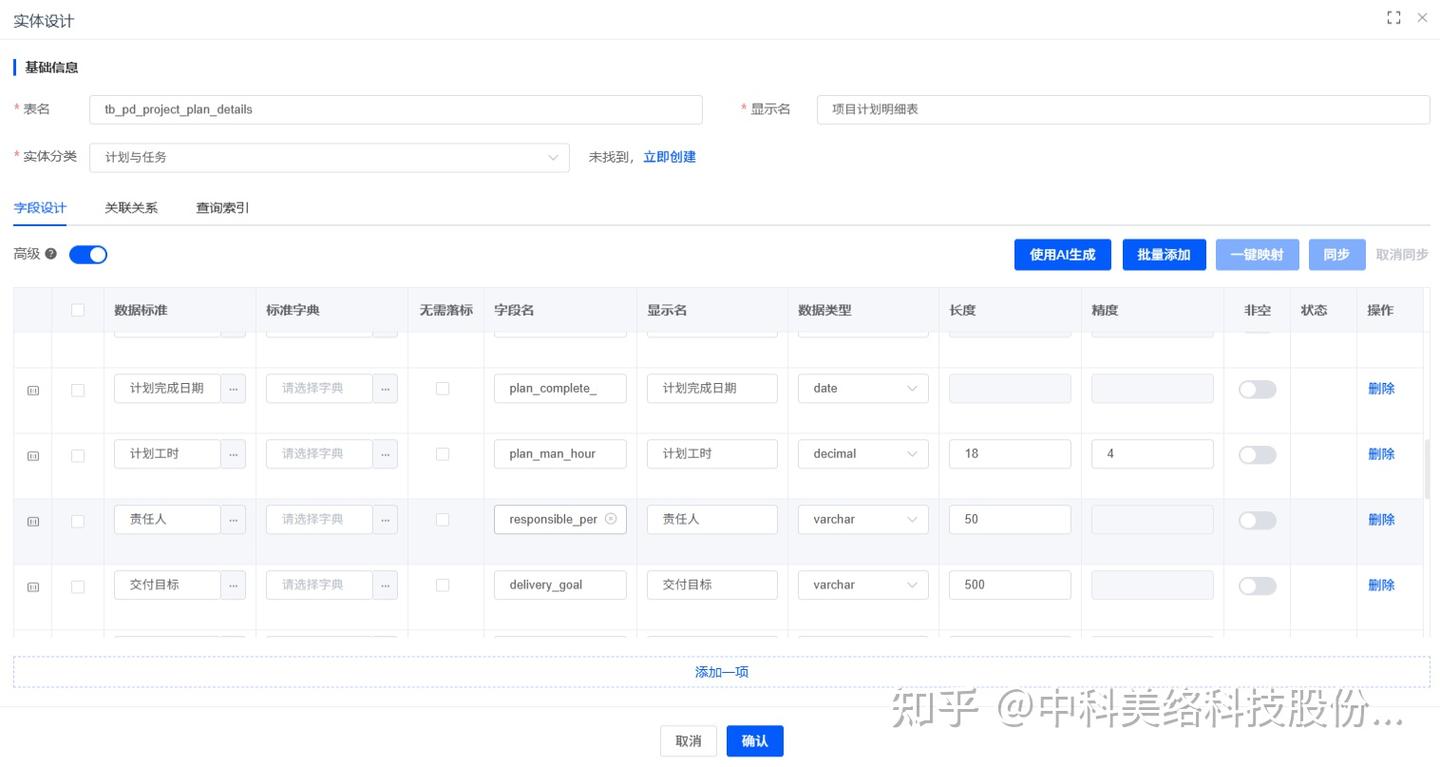This screenshot has height=767, width=1440.
Task: Toggle 非空 switch for 责任人 row
Action: pos(1257,520)
